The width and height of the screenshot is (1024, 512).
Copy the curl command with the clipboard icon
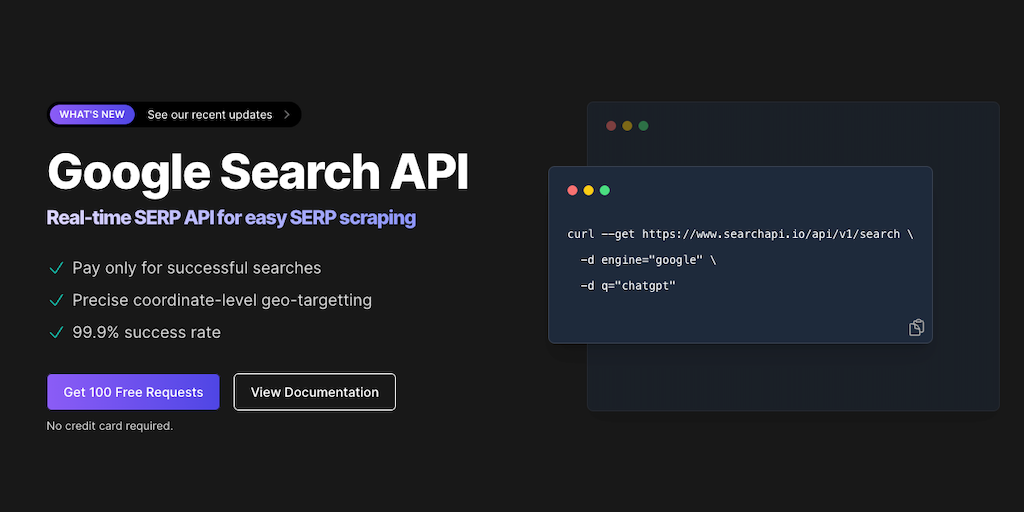coord(916,328)
